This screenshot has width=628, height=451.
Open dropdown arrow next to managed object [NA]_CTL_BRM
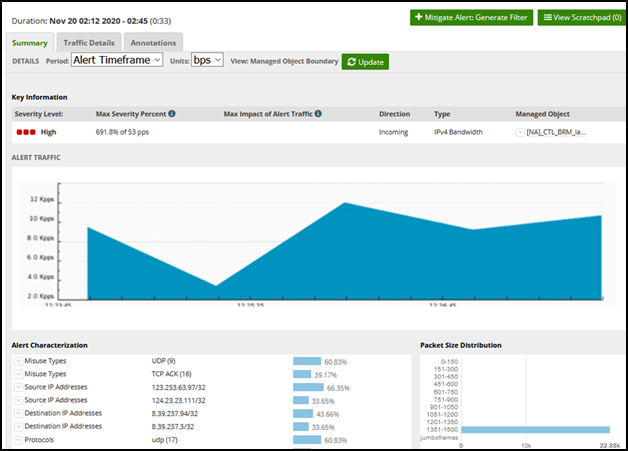click(520, 132)
